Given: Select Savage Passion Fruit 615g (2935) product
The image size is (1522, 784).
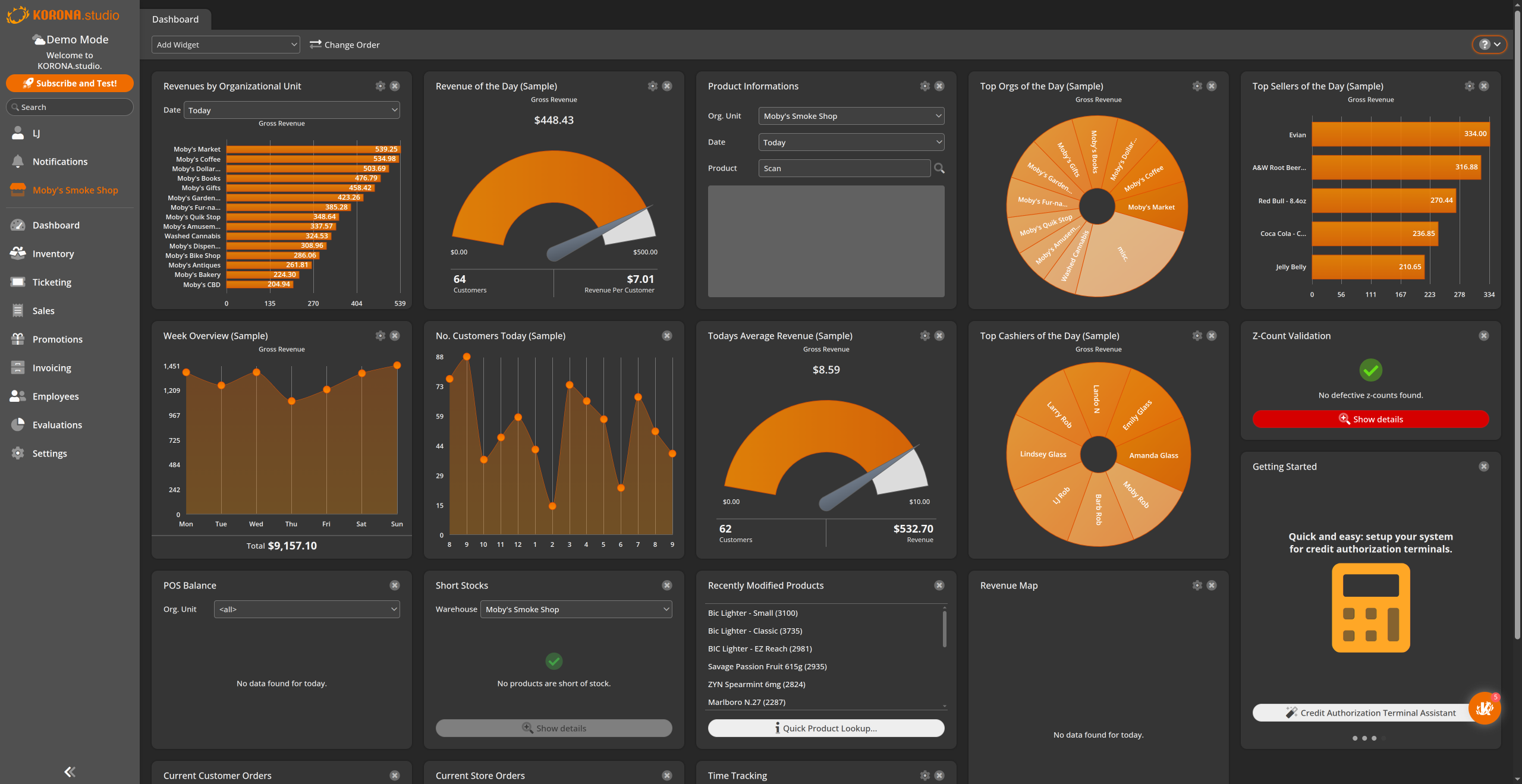Looking at the screenshot, I should pyautogui.click(x=768, y=666).
